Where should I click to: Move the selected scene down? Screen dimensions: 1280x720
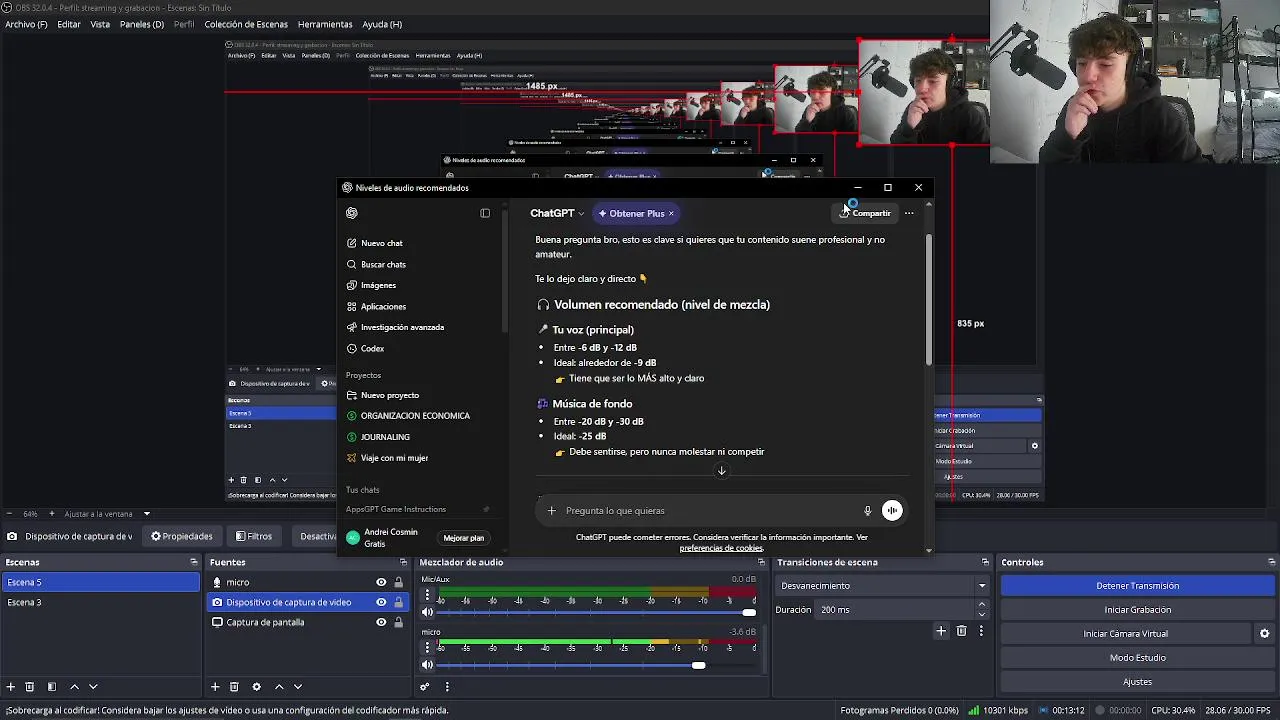pos(93,687)
